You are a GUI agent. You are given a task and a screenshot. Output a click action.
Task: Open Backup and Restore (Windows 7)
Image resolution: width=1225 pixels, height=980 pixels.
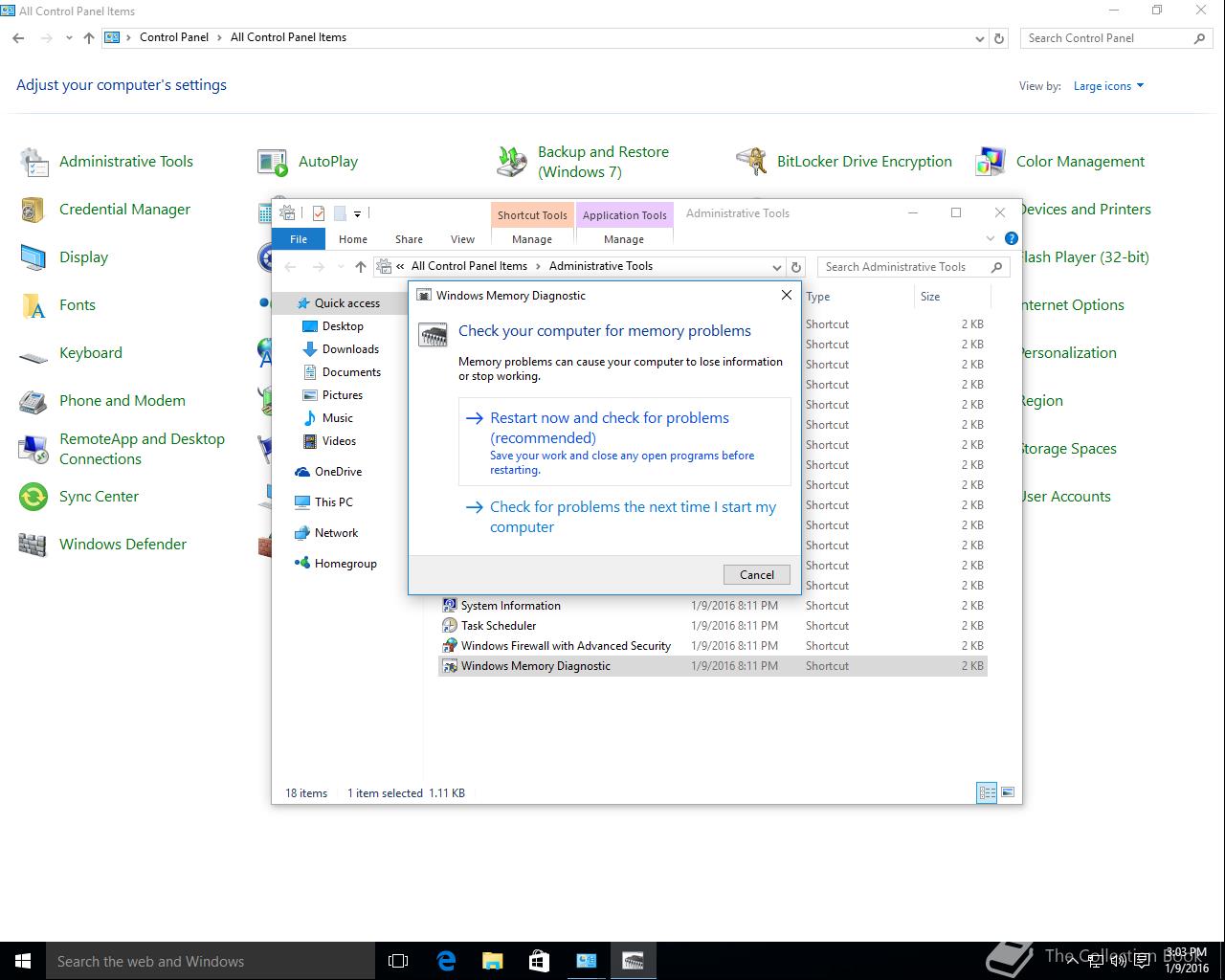pos(583,162)
